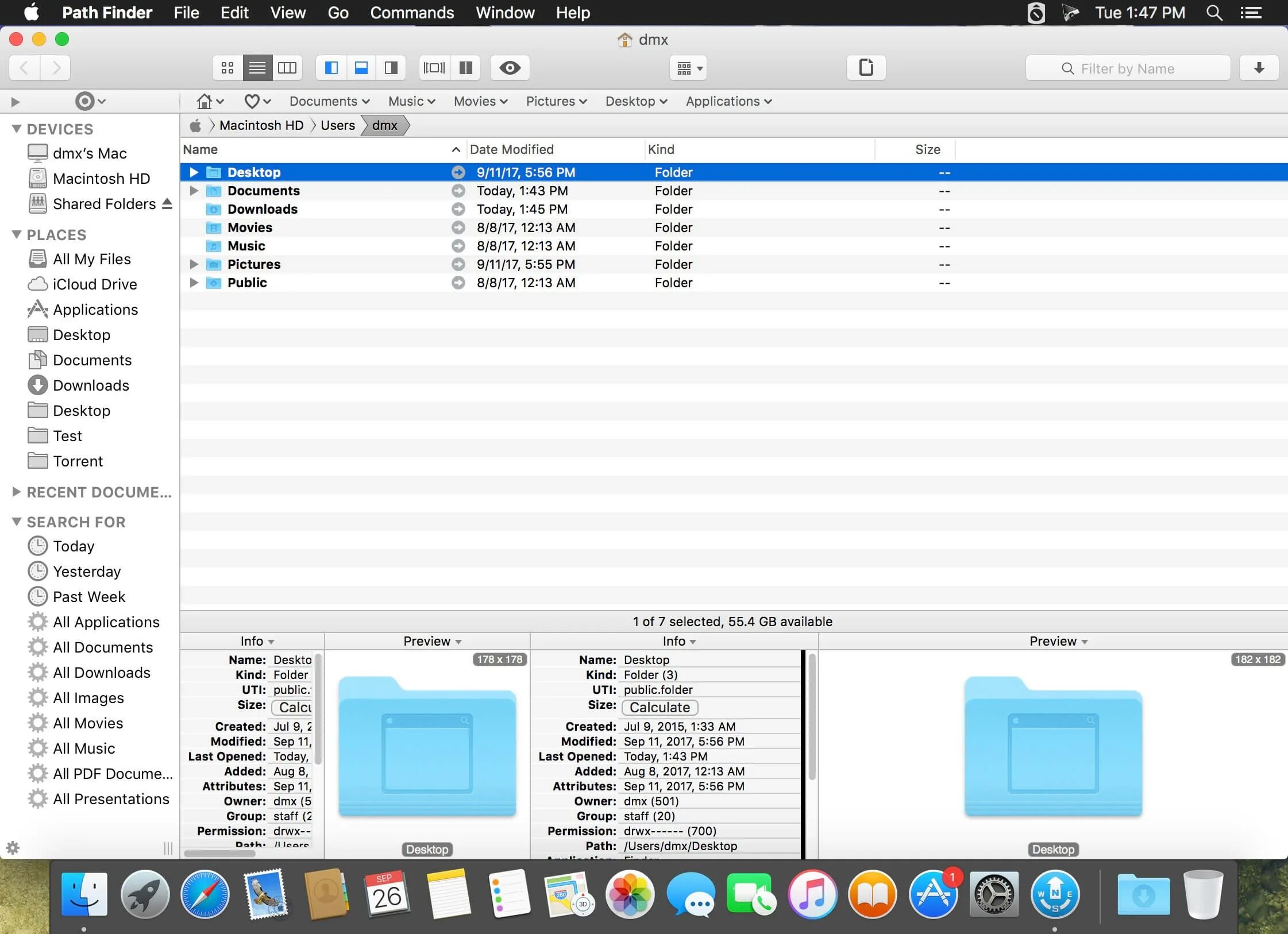This screenshot has width=1288, height=934.
Task: Open Safari from the Dock
Action: pos(205,894)
